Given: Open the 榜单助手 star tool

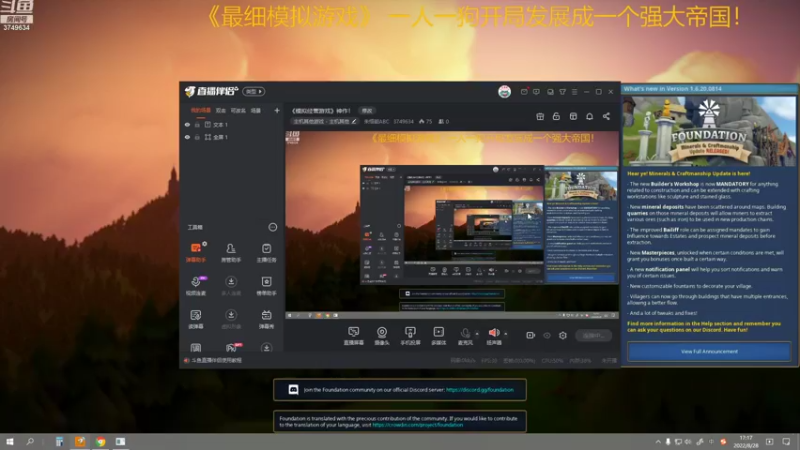Looking at the screenshot, I should (x=266, y=285).
